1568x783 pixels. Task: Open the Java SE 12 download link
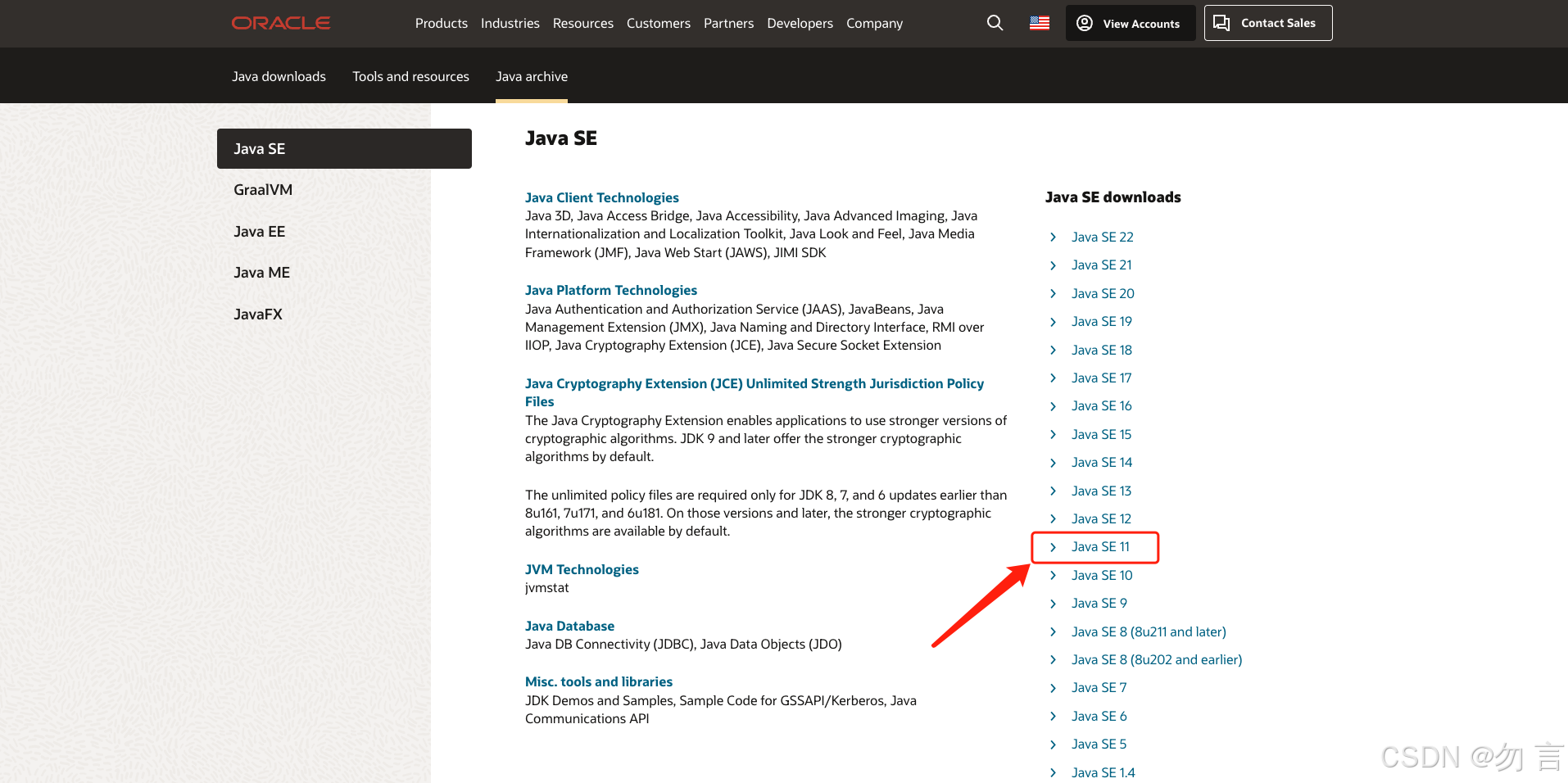tap(1101, 518)
